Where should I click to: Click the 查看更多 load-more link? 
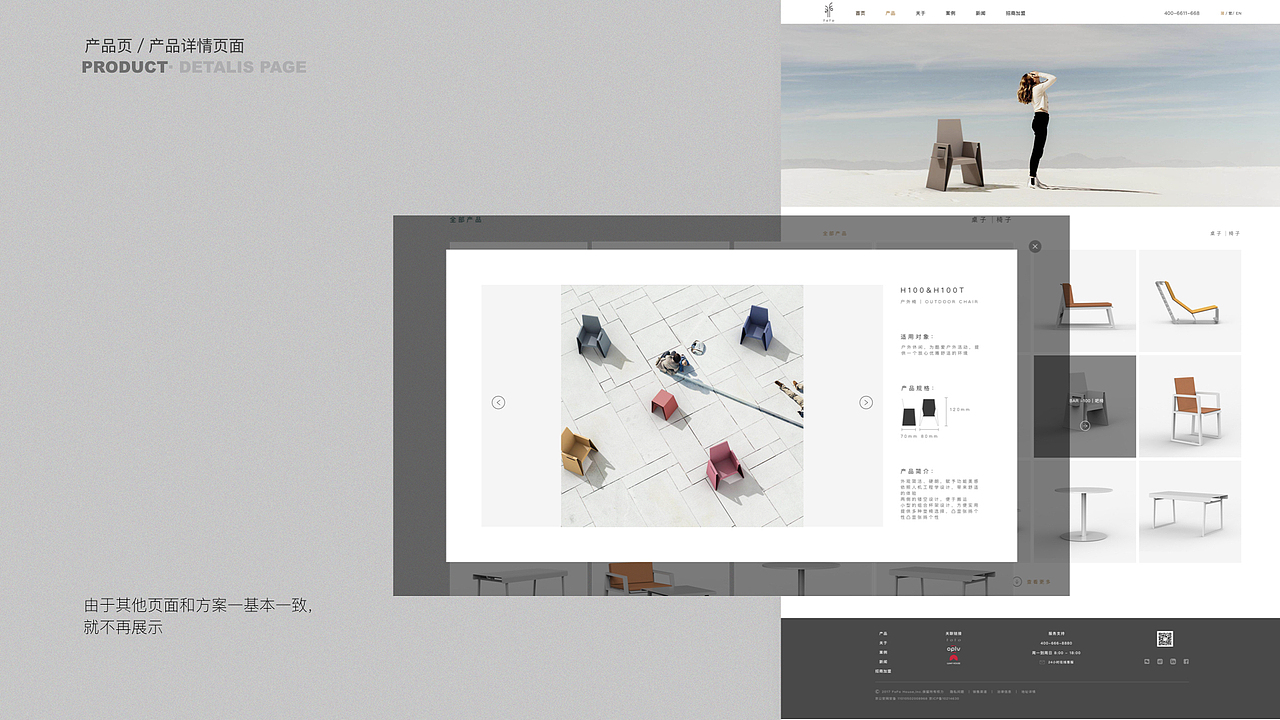click(1031, 581)
